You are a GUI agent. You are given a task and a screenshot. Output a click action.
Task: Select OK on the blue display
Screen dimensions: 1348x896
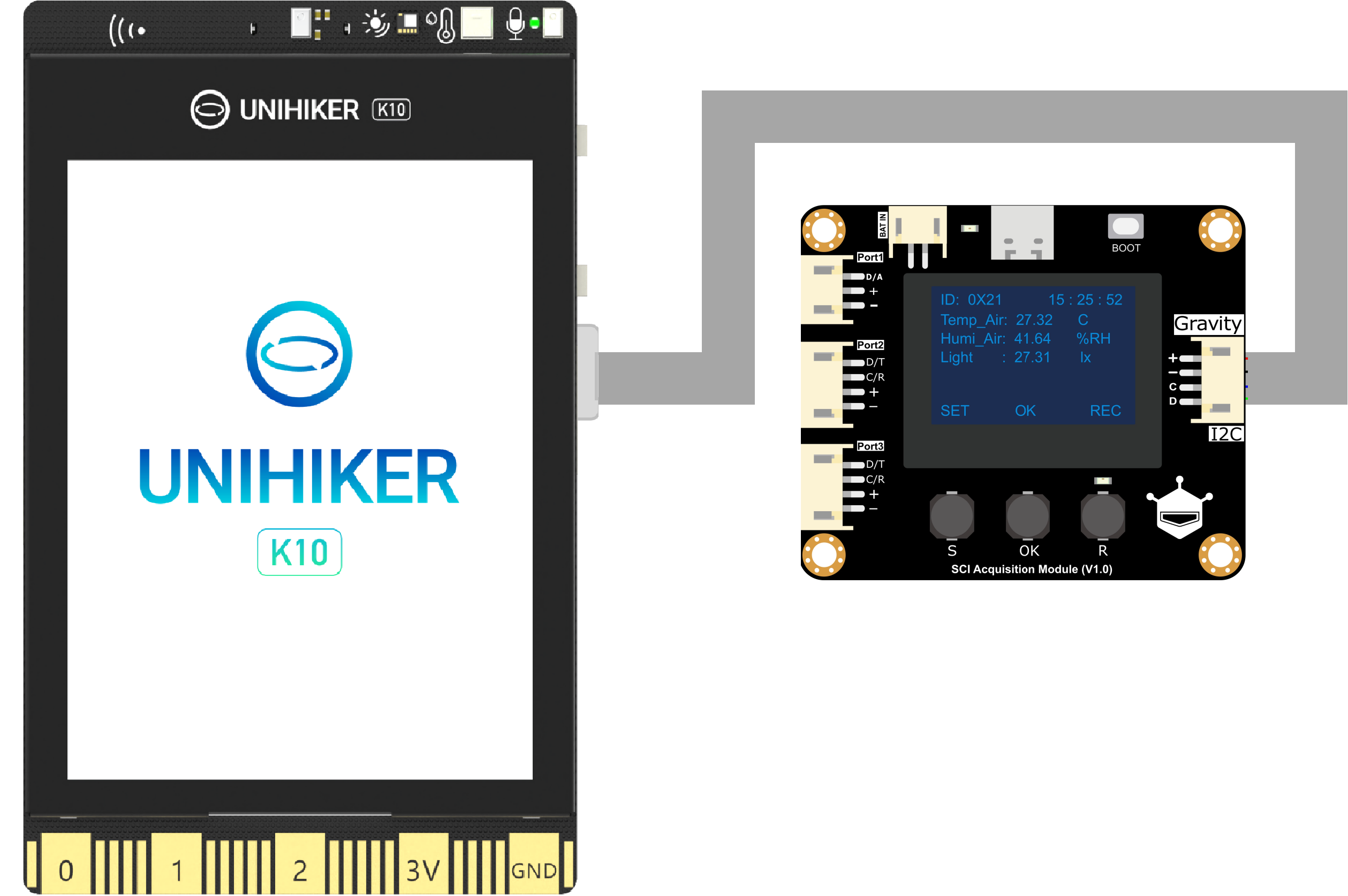1025,411
